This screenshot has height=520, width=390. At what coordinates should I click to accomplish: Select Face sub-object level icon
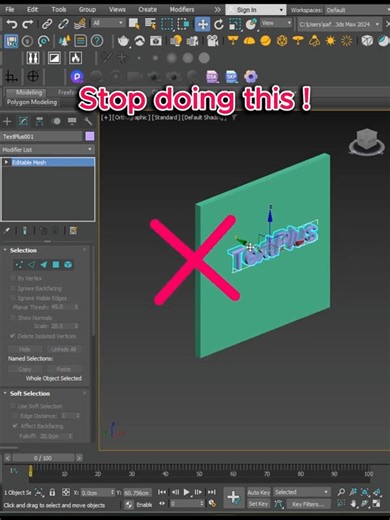(44, 265)
